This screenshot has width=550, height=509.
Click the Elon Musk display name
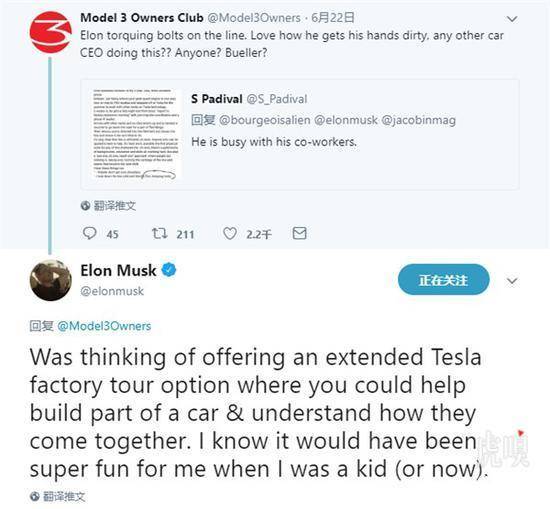click(118, 270)
